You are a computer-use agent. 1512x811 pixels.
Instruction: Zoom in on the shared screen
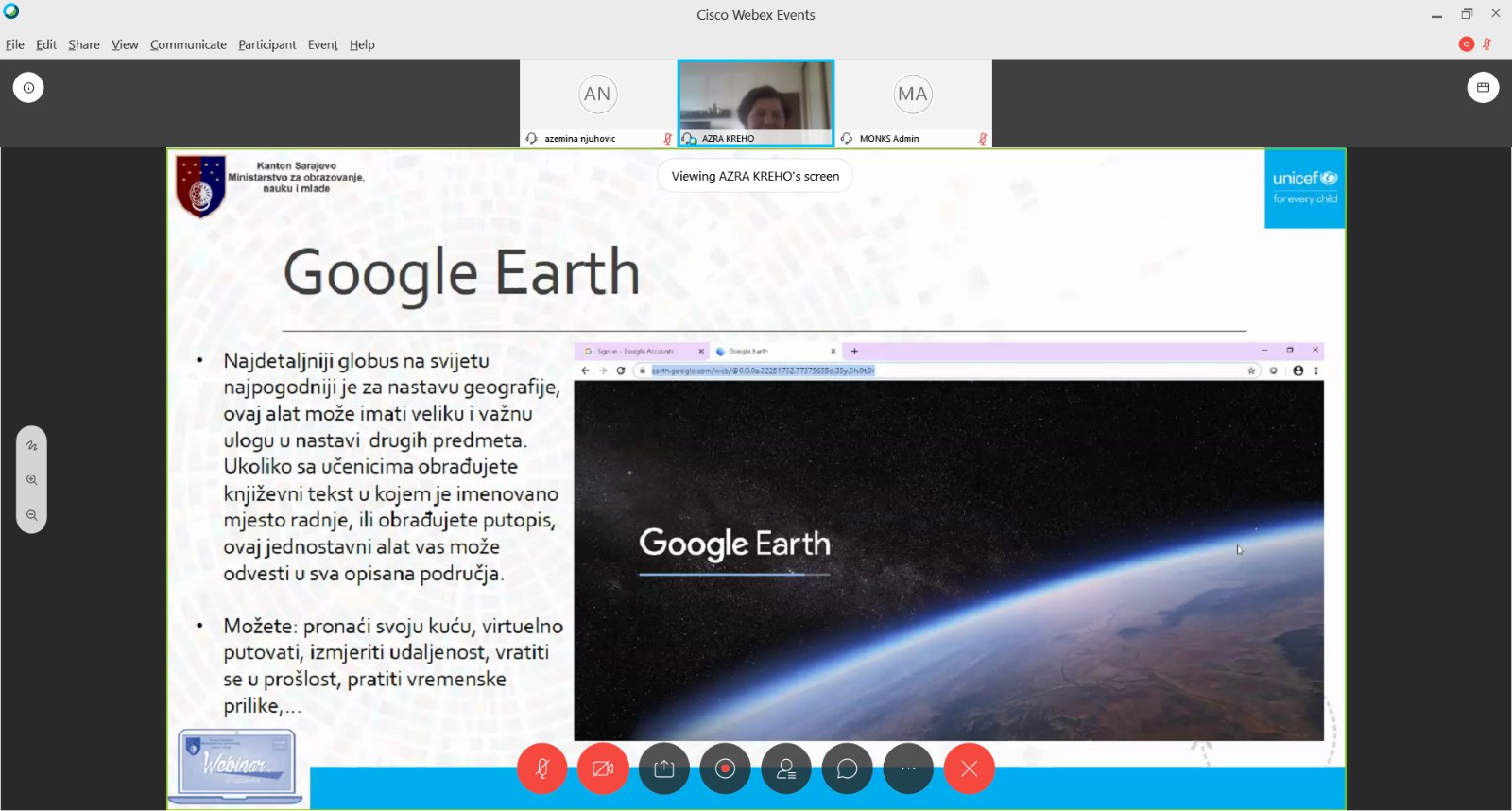pyautogui.click(x=31, y=480)
